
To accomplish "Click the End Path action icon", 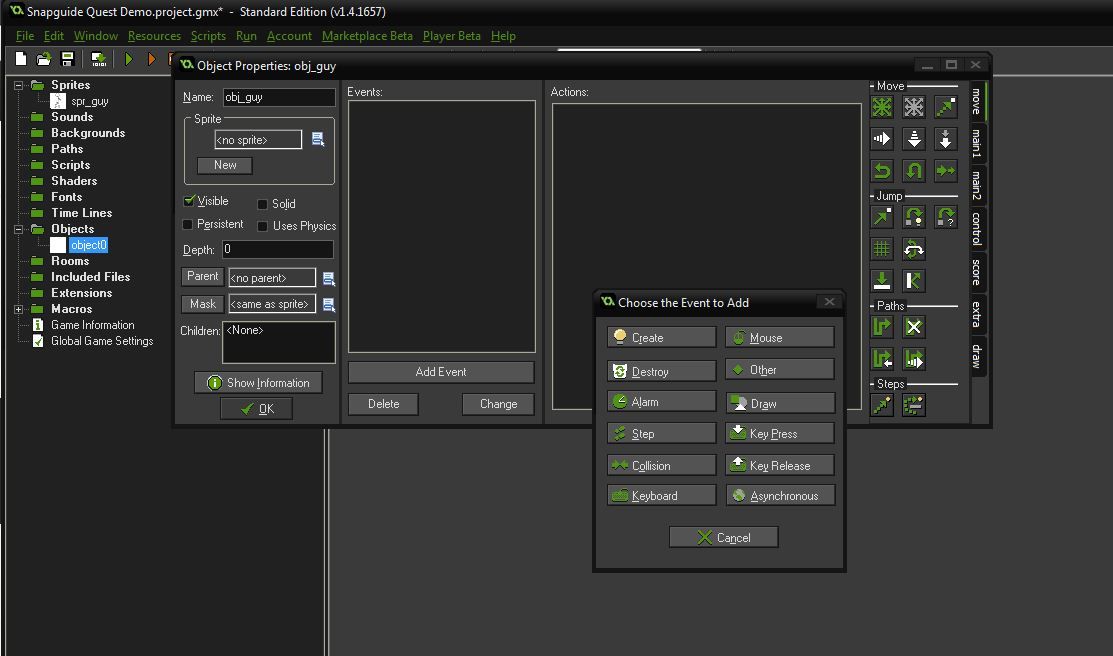I will tap(913, 326).
